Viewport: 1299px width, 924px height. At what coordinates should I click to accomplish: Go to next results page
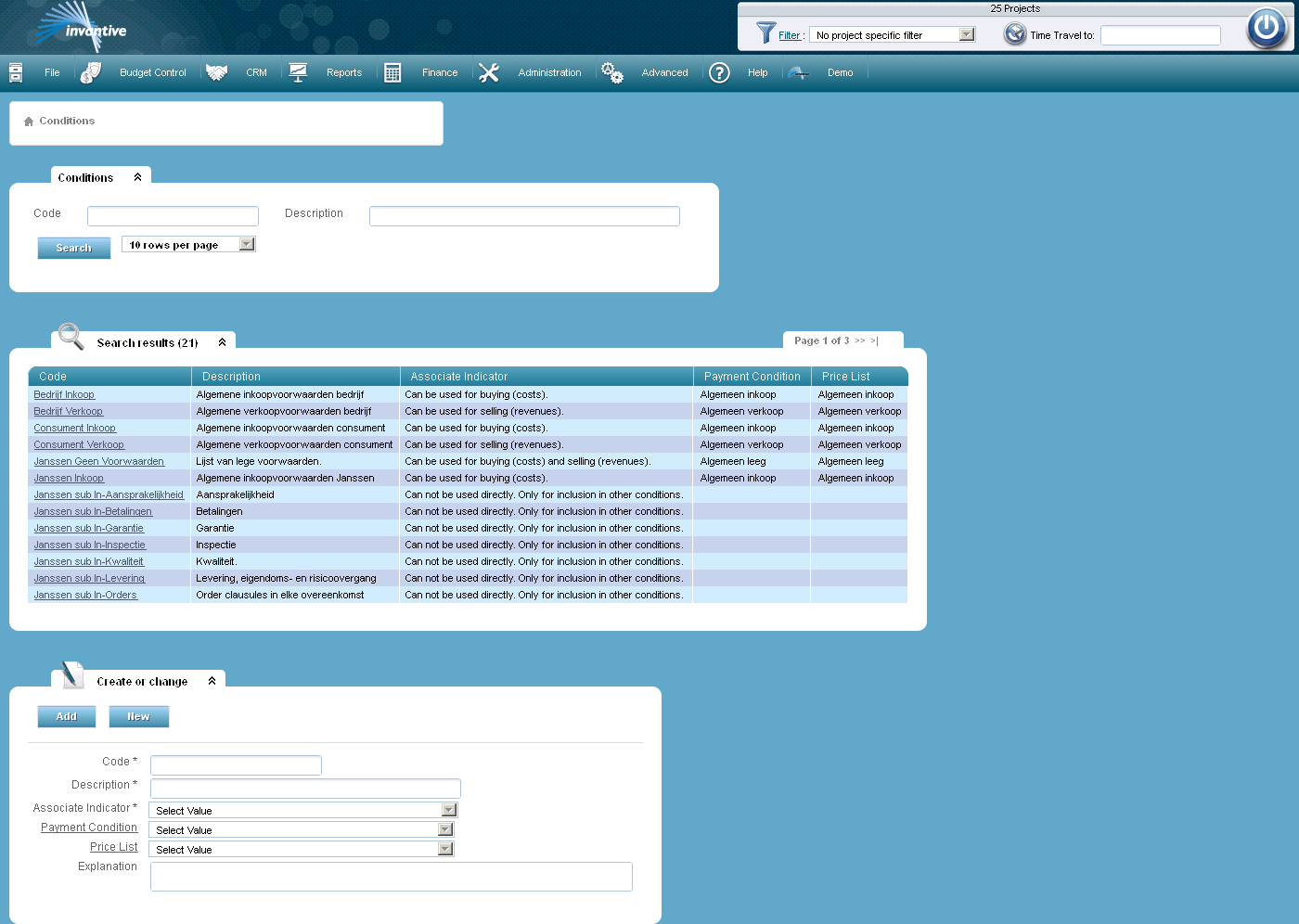(860, 340)
